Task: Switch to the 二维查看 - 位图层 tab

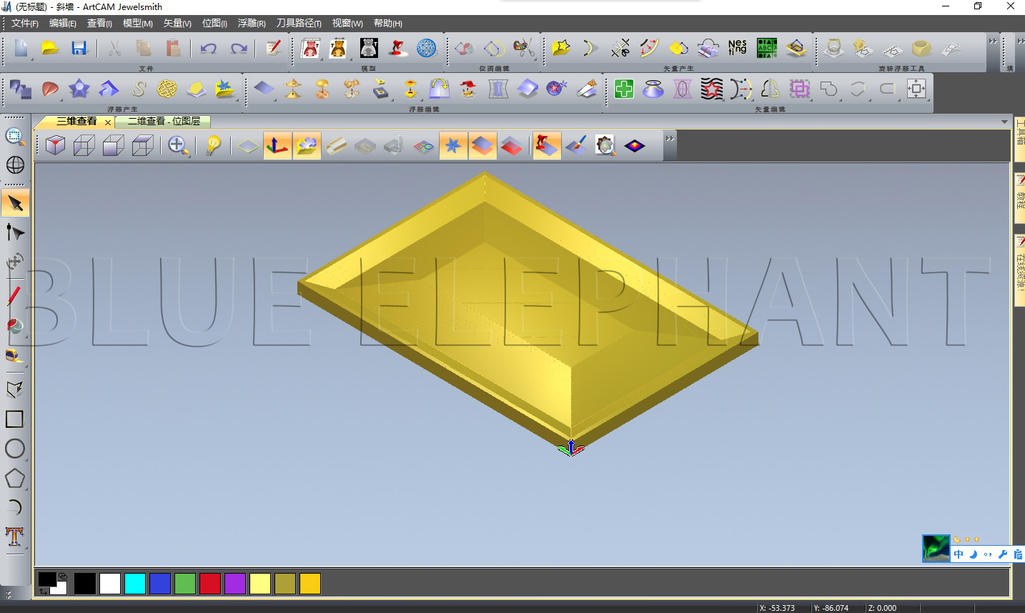Action: pos(163,121)
